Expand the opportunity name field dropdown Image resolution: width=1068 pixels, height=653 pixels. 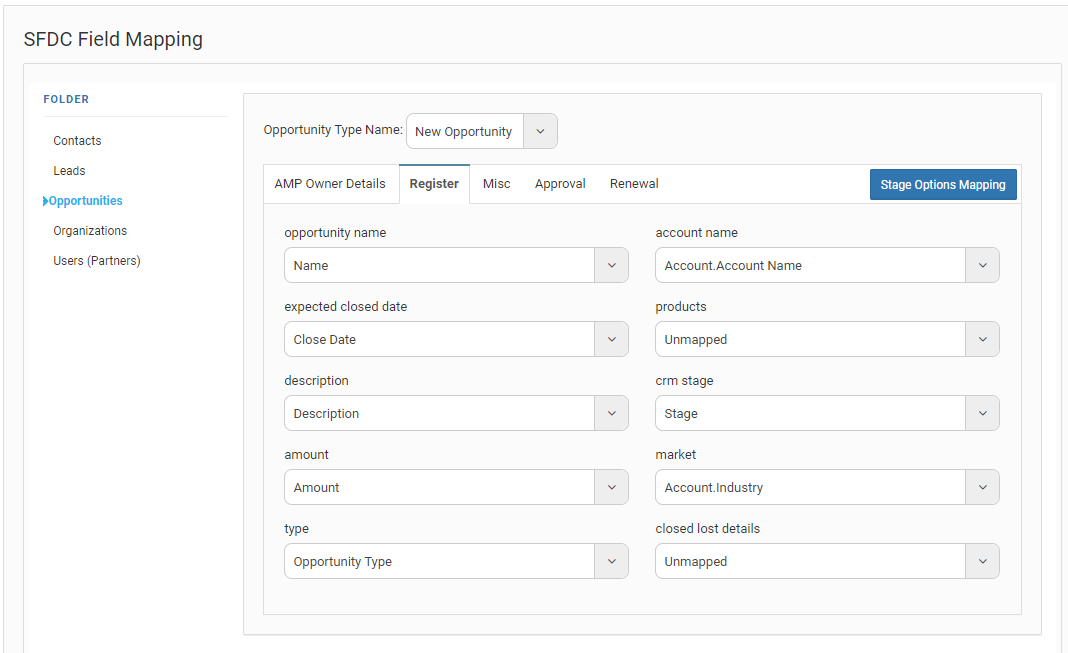click(x=611, y=266)
